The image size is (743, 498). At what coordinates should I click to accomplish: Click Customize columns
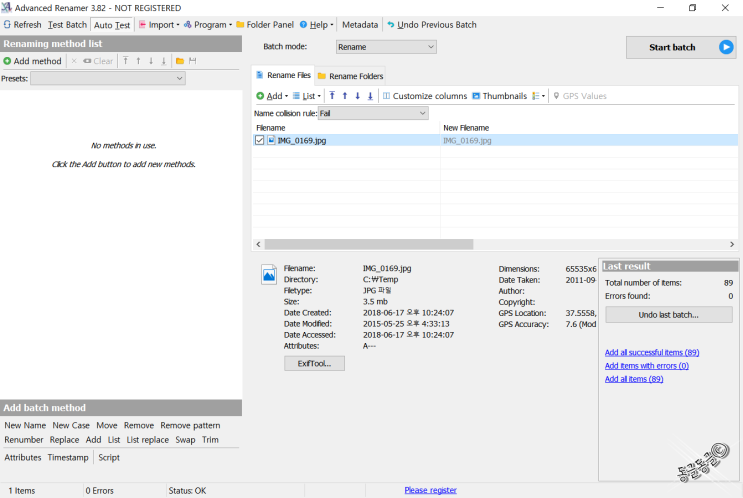coord(424,96)
